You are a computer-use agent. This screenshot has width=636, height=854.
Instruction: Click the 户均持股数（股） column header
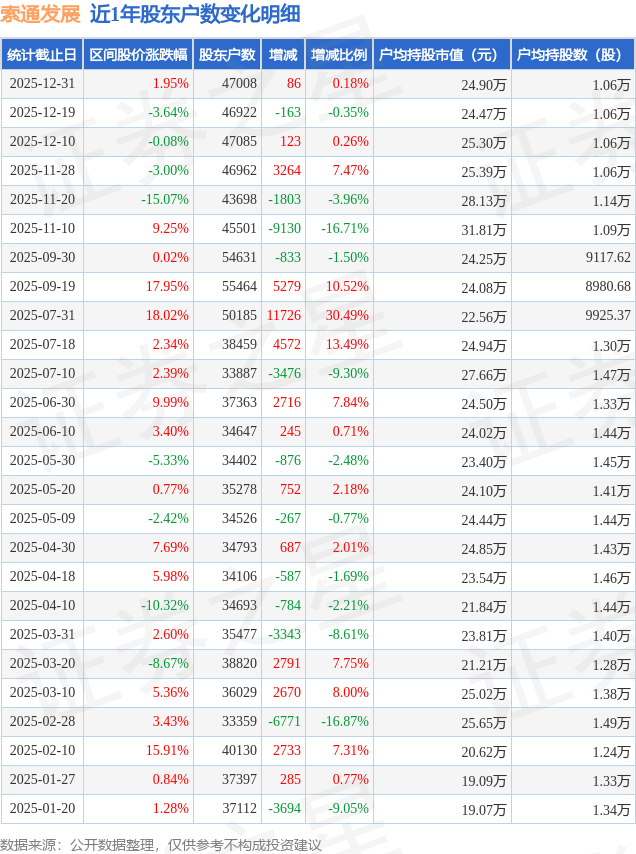572,55
